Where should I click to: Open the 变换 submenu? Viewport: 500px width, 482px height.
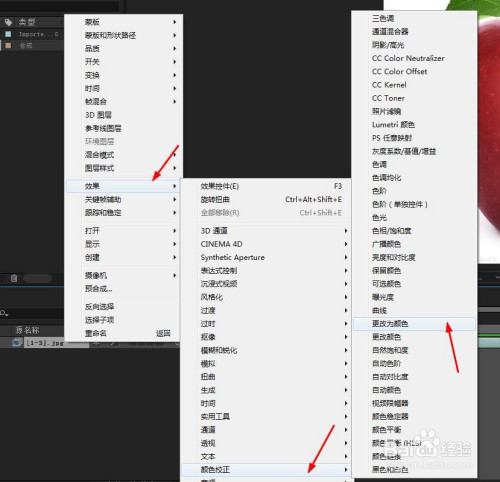coord(123,75)
